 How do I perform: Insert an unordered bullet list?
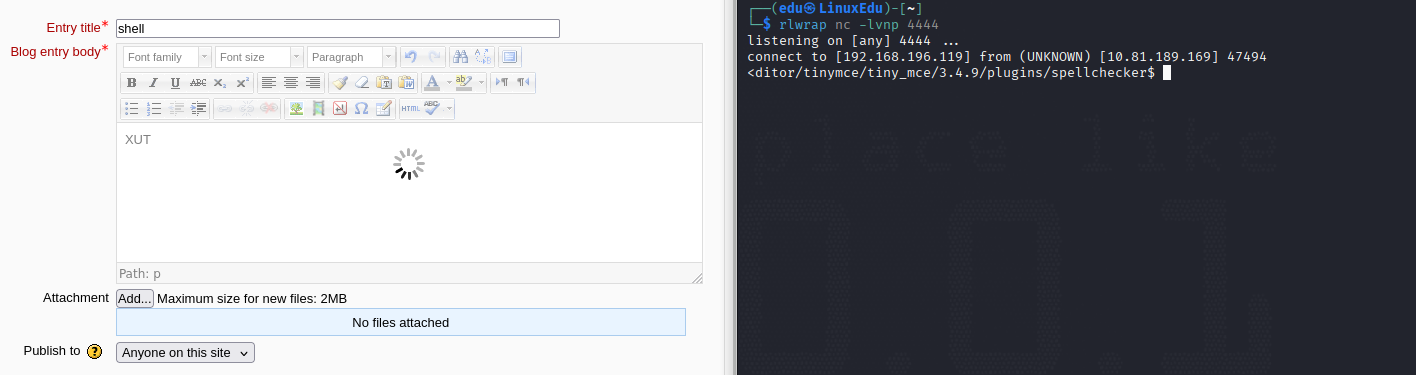(x=131, y=109)
